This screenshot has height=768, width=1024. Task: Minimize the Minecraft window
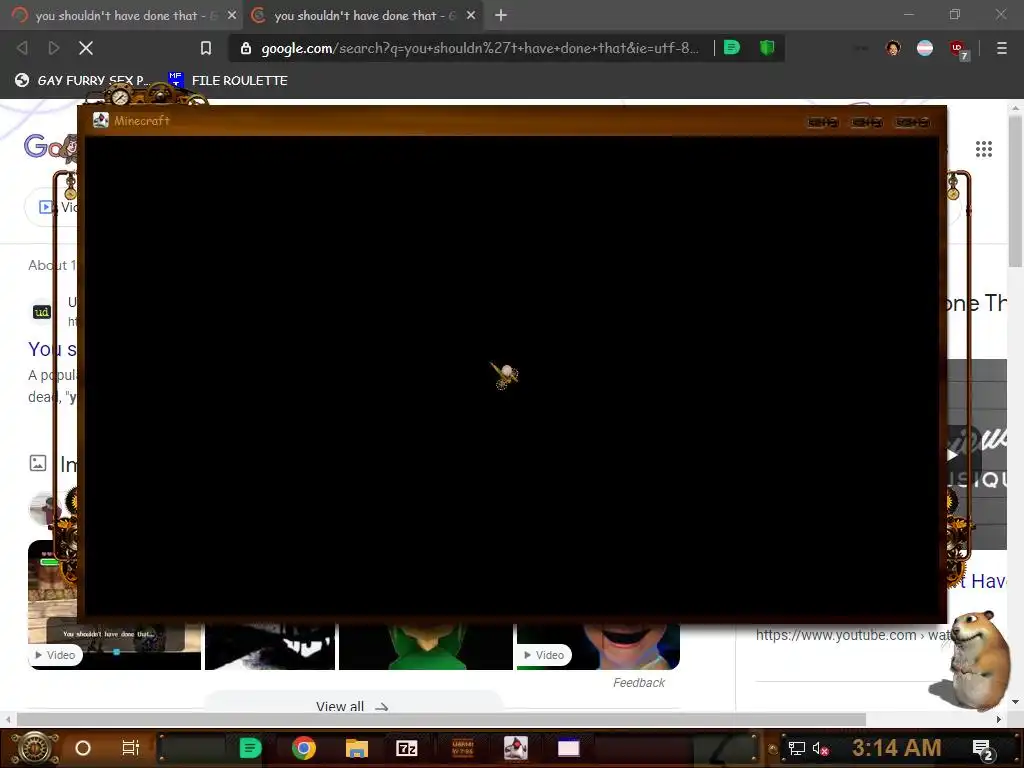click(x=822, y=122)
